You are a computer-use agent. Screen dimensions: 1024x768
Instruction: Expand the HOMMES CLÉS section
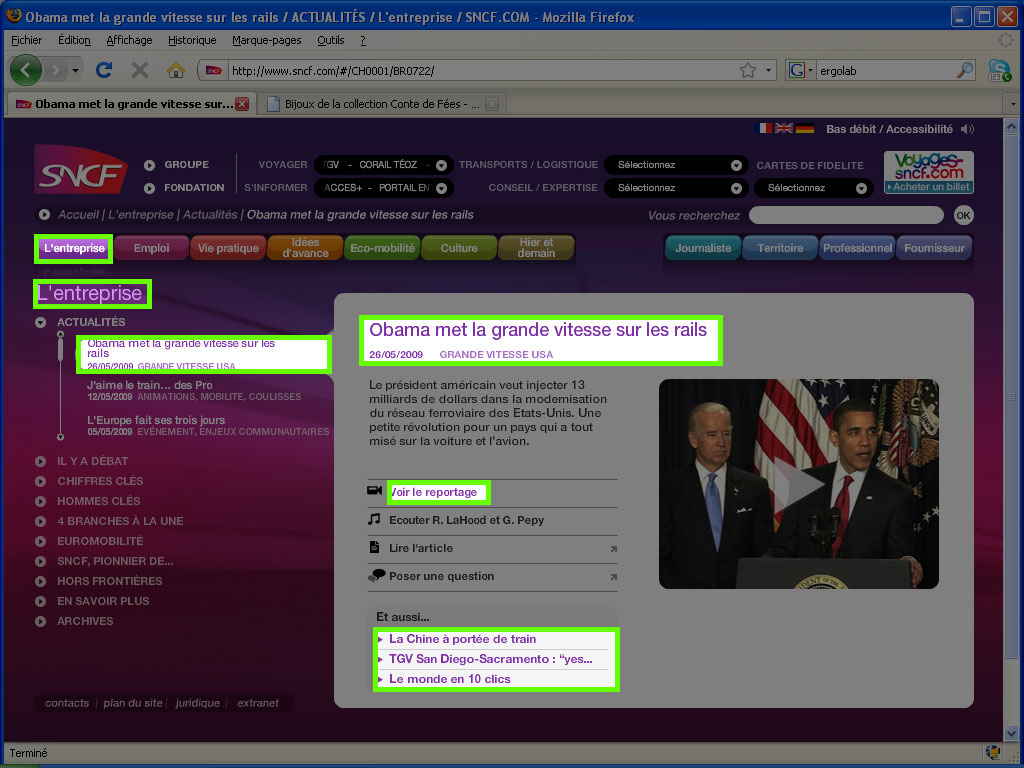pos(40,501)
